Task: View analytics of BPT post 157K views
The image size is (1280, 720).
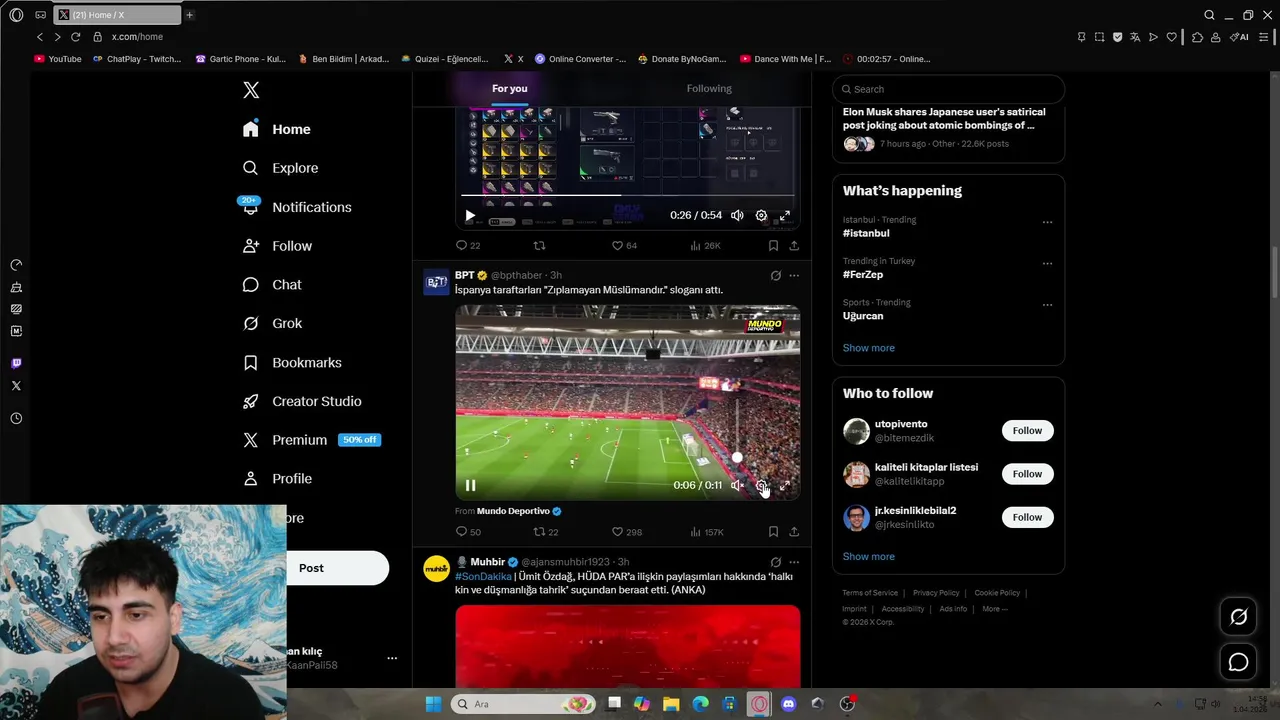Action: [x=706, y=532]
